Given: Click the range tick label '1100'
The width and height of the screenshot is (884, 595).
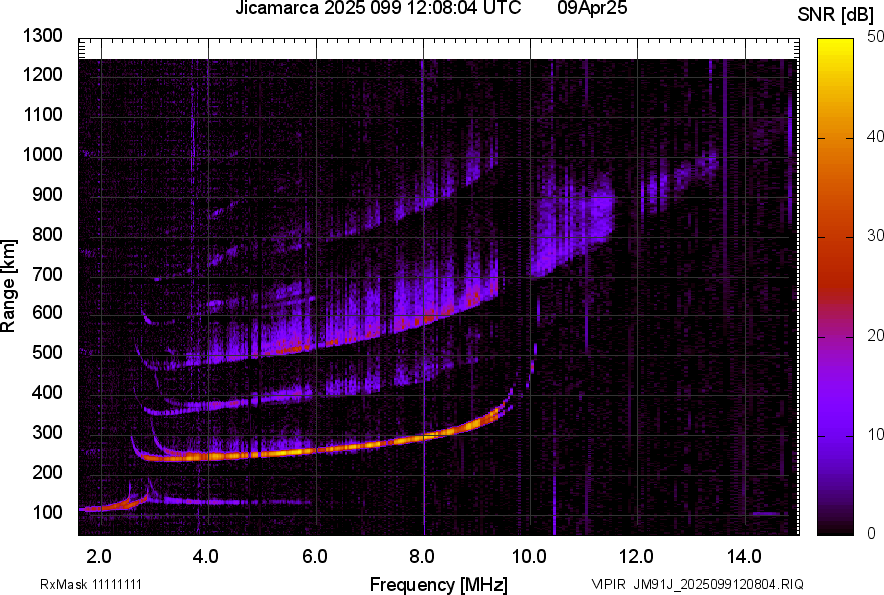Looking at the screenshot, I should tap(43, 114).
